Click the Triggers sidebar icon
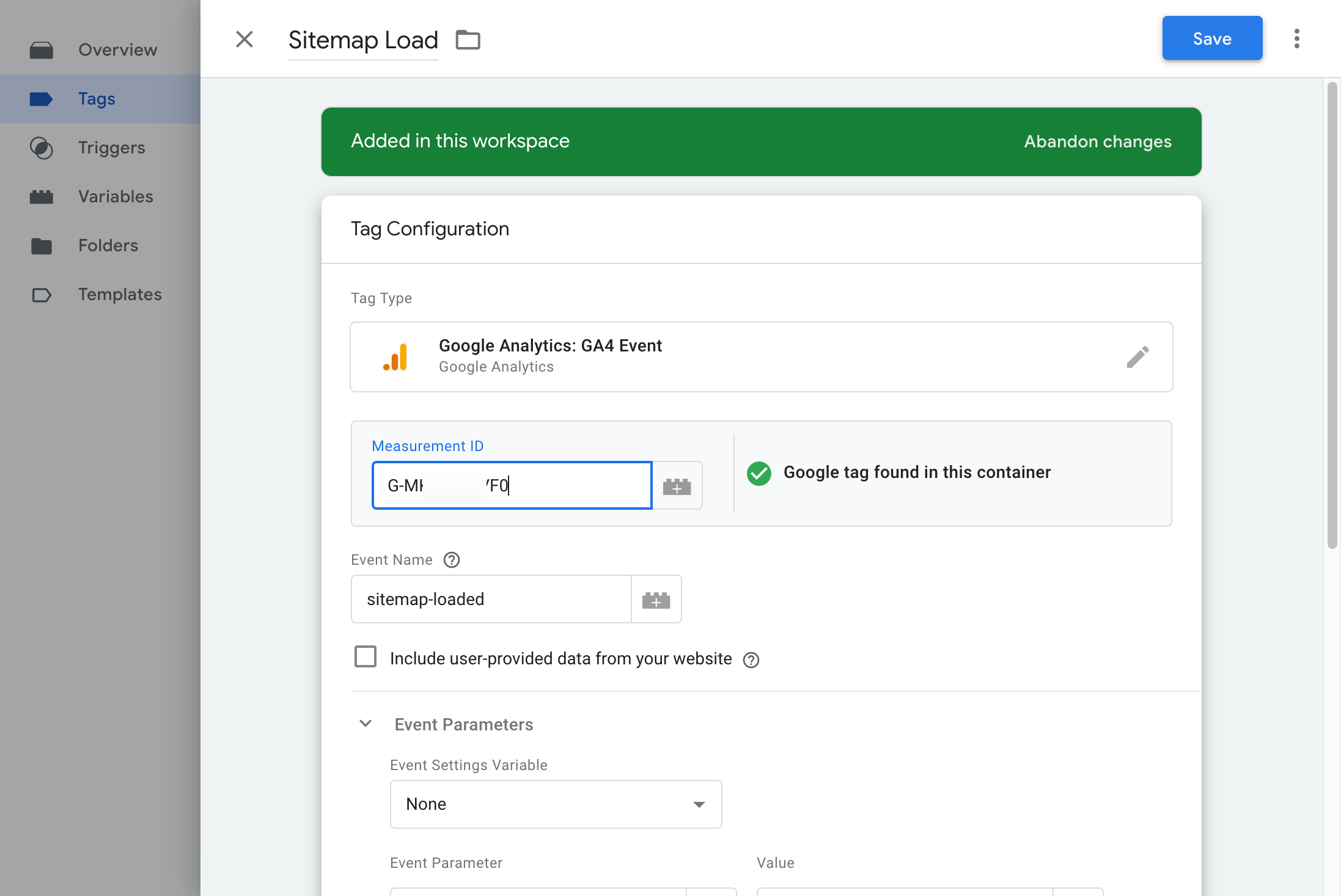This screenshot has width=1341, height=896. pos(42,148)
